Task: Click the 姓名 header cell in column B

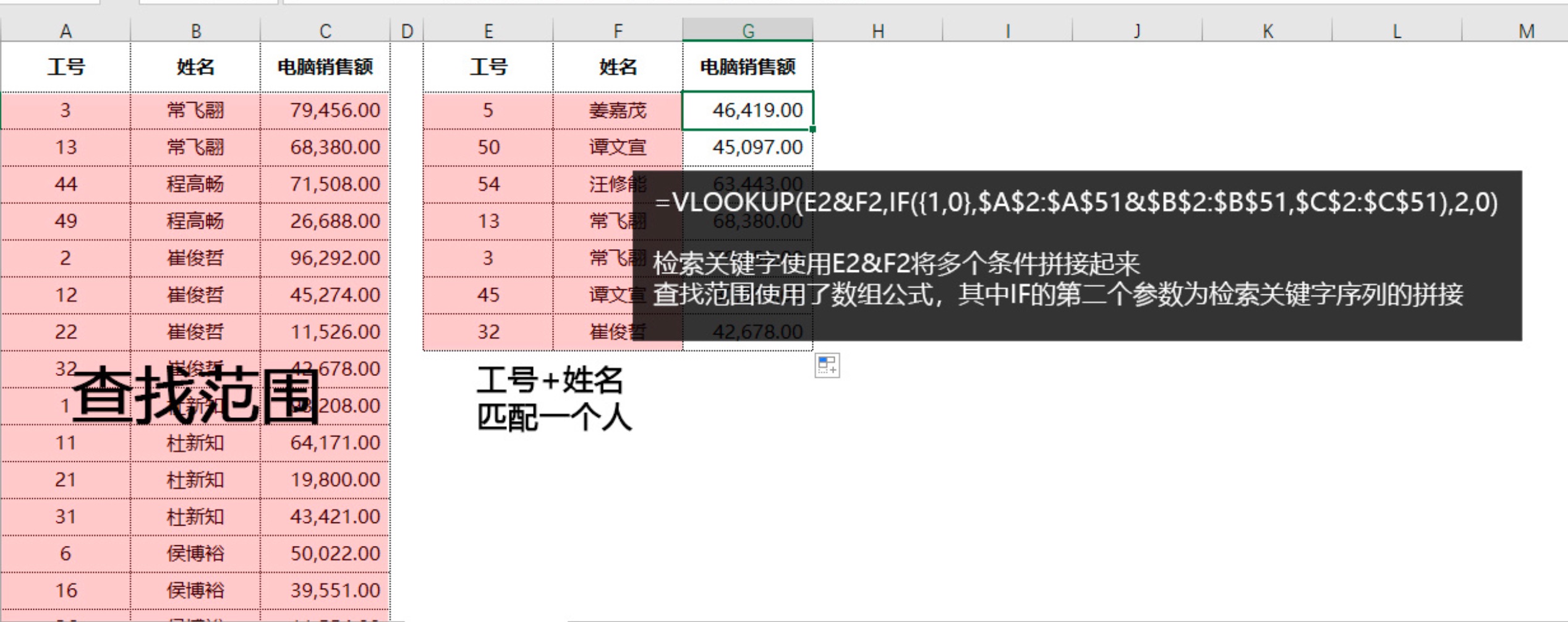Action: pos(195,67)
